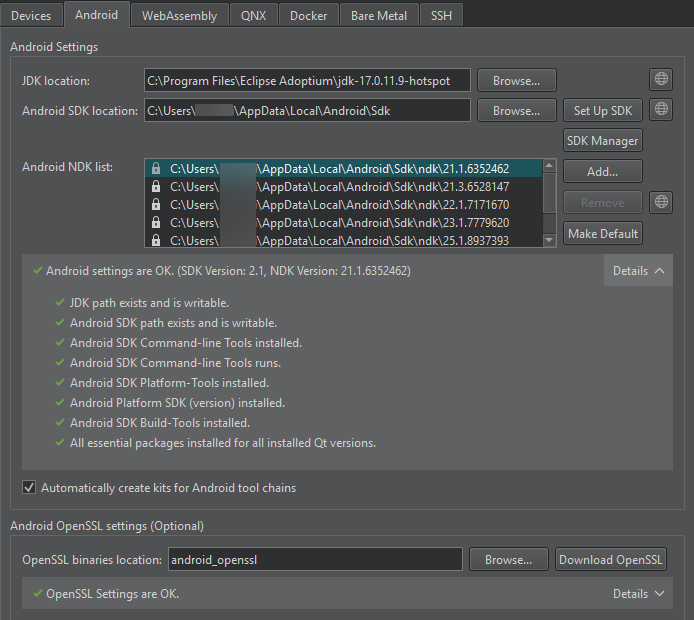Click the OpenSSL binaries location field
The width and height of the screenshot is (694, 620).
tap(314, 560)
